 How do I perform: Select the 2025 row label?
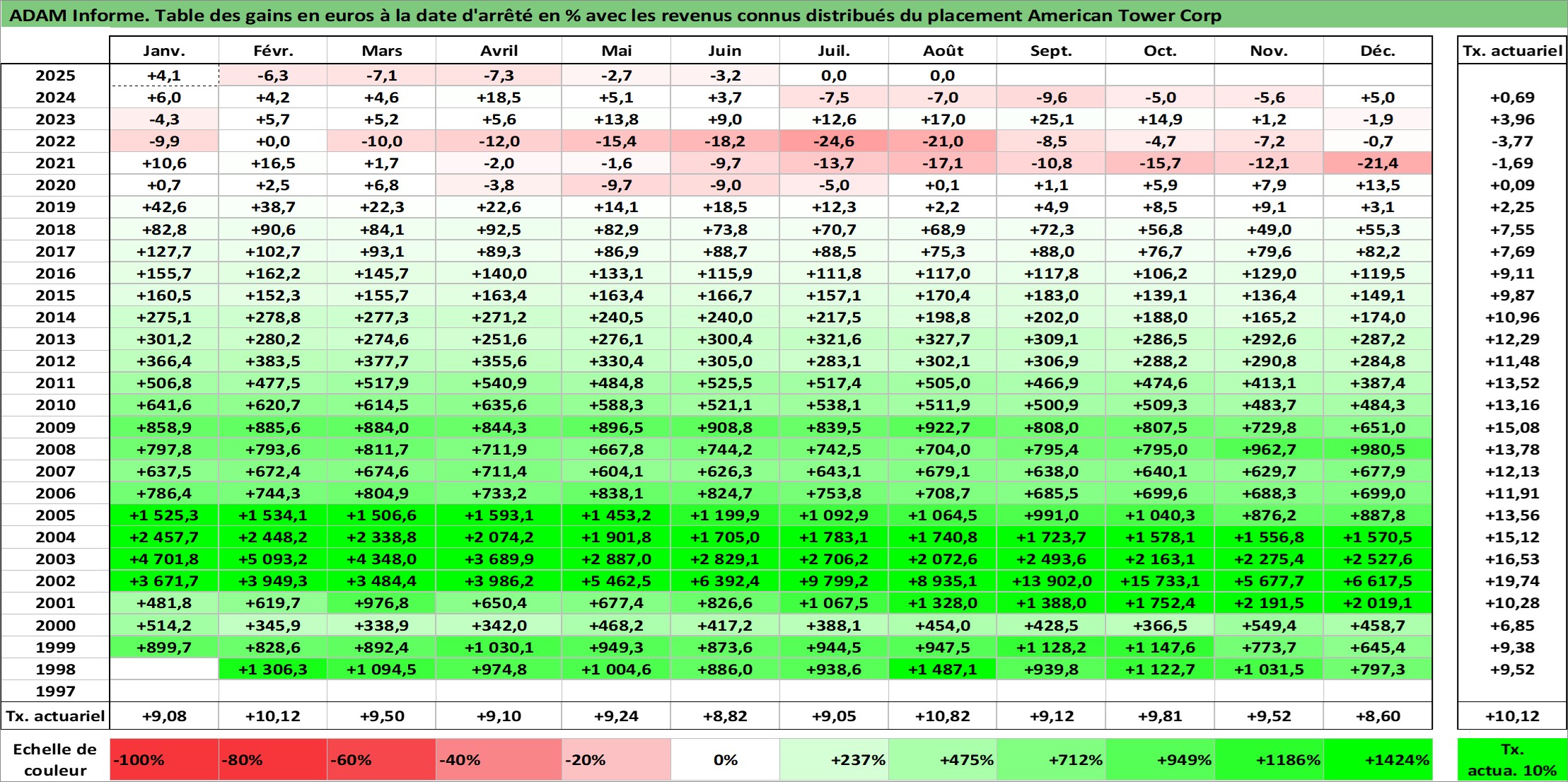coord(55,76)
